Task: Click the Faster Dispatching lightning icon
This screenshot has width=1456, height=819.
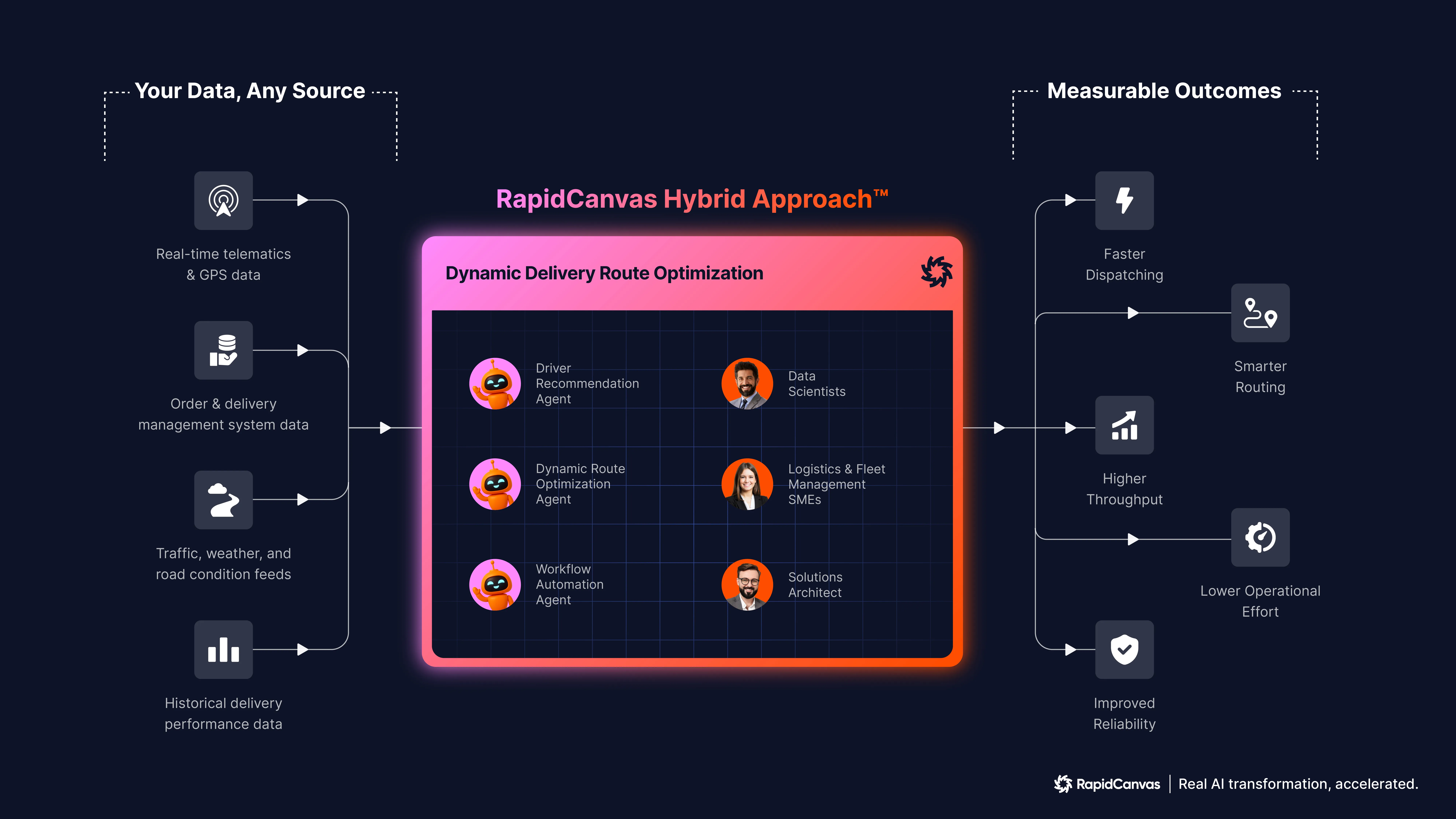Action: [x=1124, y=201]
